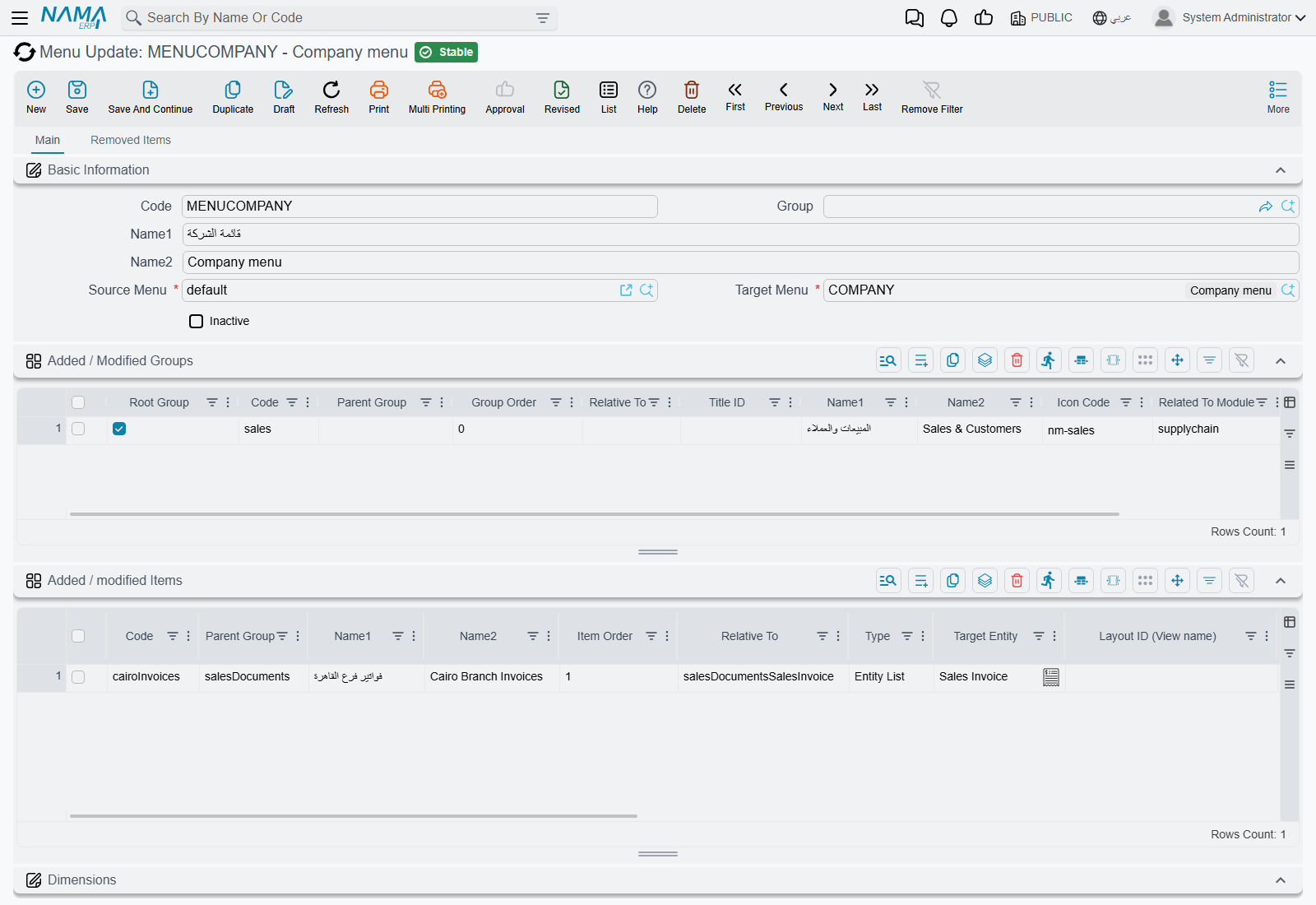Click the Approval toolbar button
Screen dimensions: 1316x905
tap(505, 97)
